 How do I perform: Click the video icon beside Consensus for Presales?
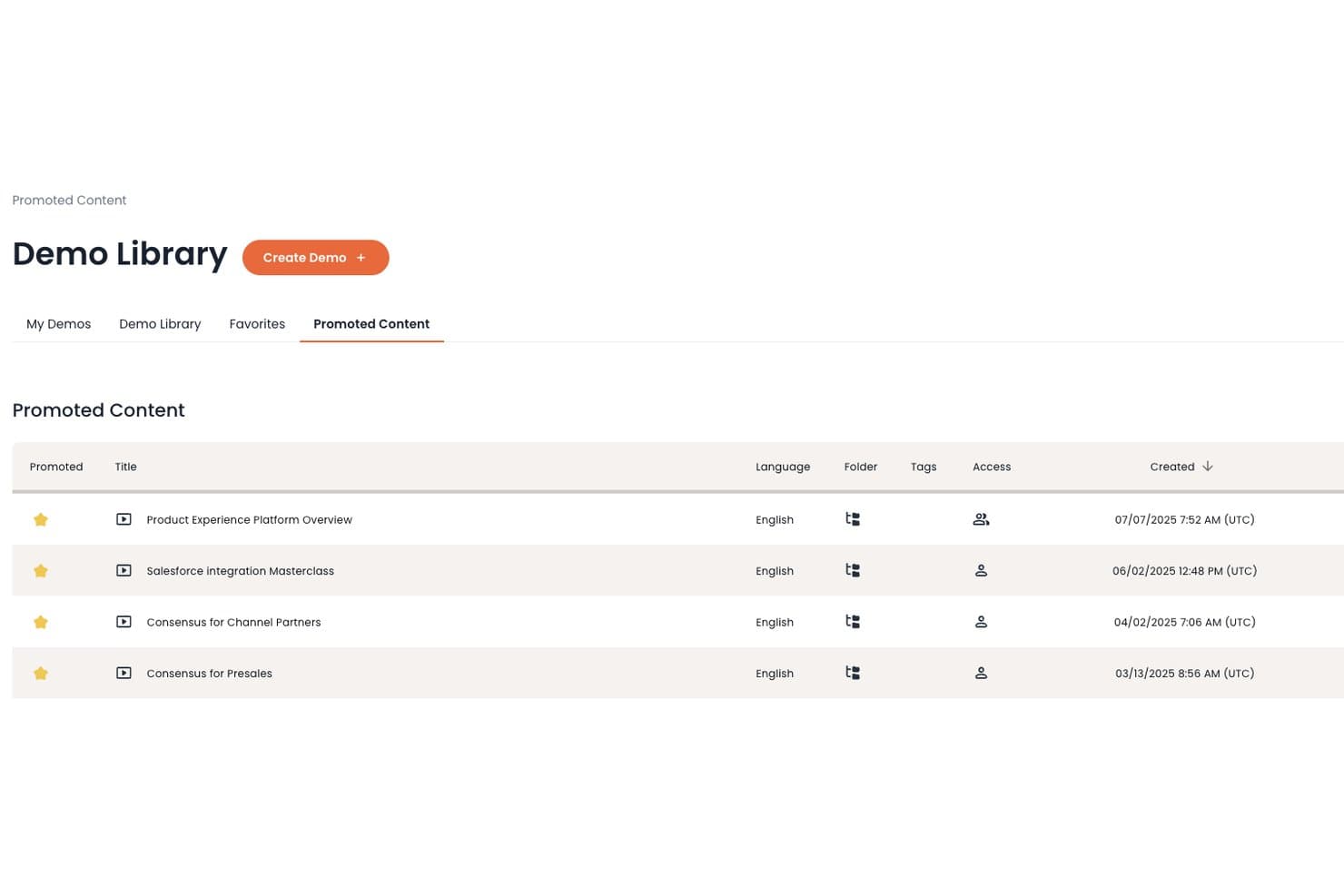(x=124, y=674)
